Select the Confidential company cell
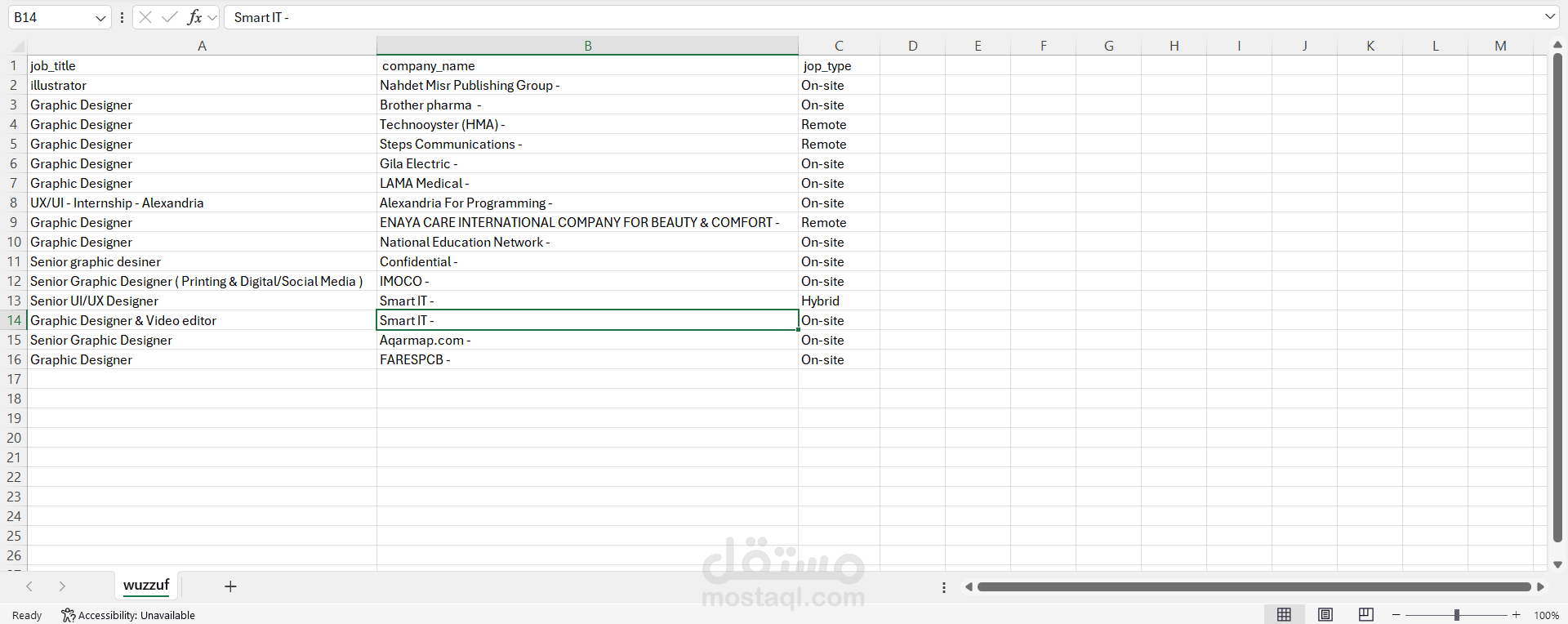The image size is (1568, 624). (x=587, y=261)
